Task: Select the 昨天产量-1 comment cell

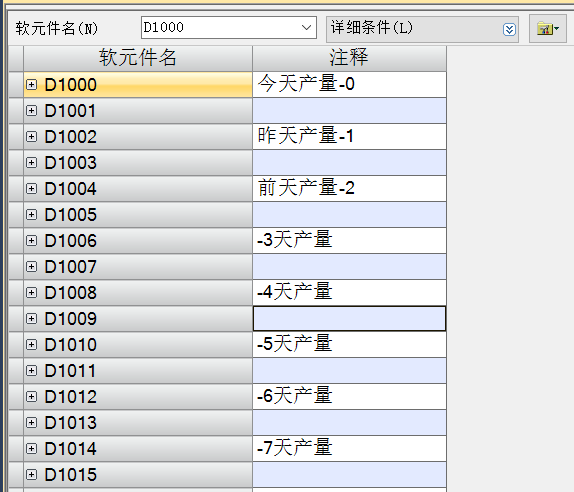Action: click(349, 137)
